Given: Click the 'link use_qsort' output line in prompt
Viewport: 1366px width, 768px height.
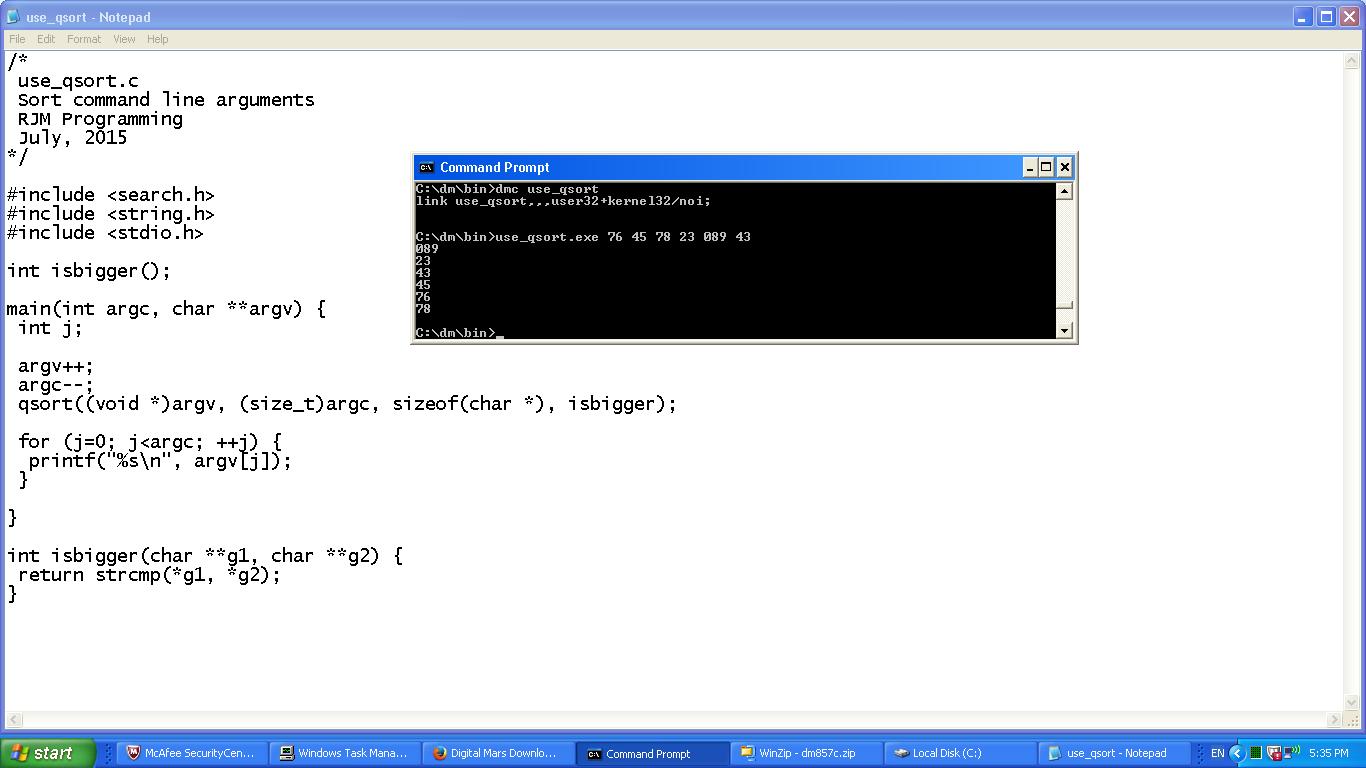Looking at the screenshot, I should click(563, 201).
